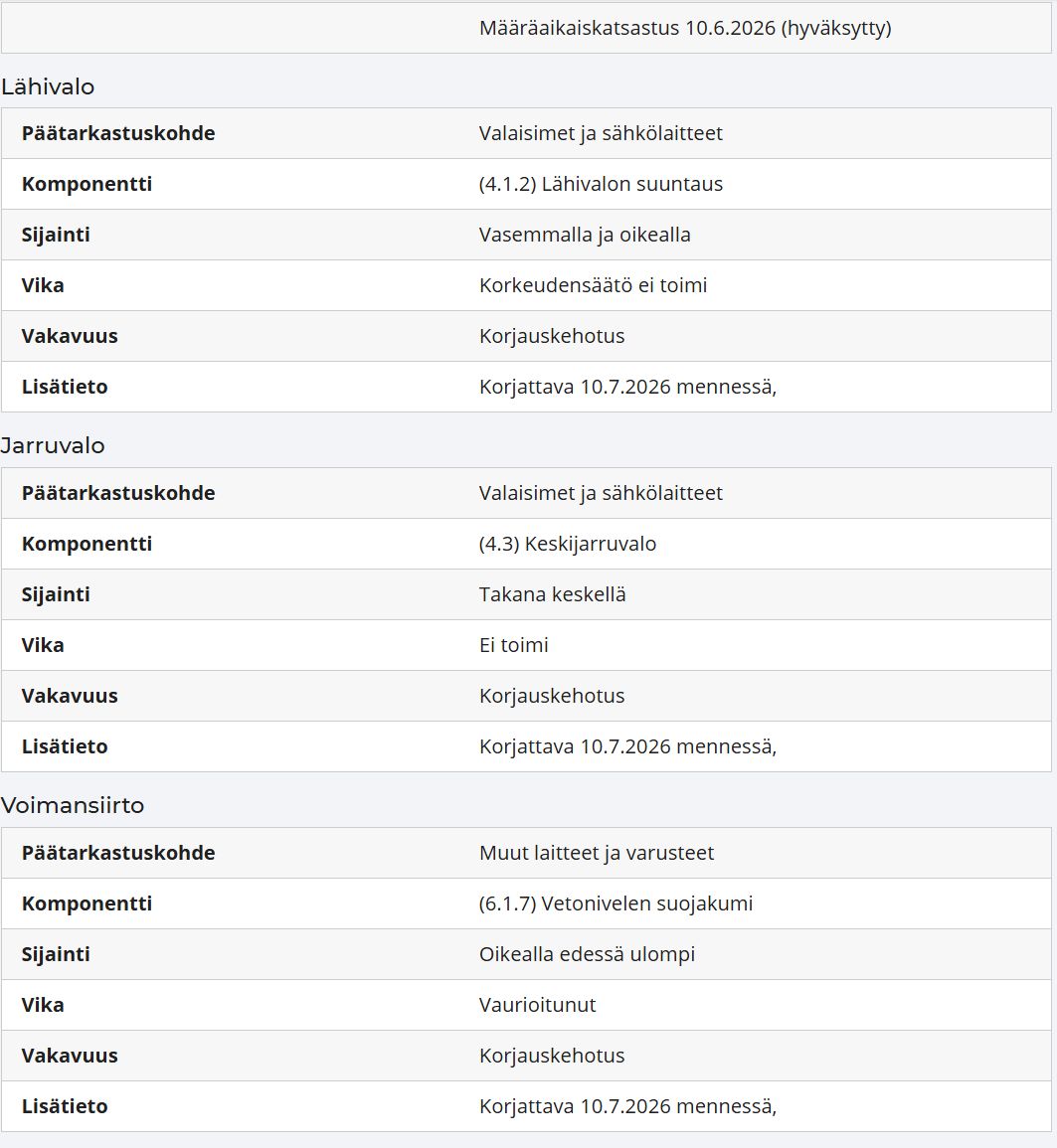Select Korkeudensäätö ei toimi text
1057x1148 pixels.
[x=593, y=285]
